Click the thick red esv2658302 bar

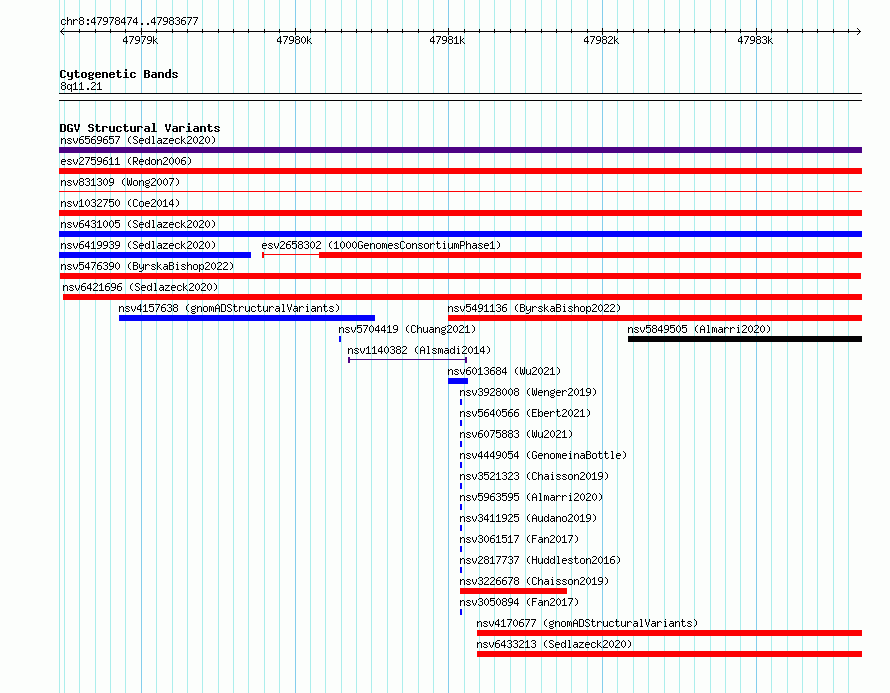[590, 255]
